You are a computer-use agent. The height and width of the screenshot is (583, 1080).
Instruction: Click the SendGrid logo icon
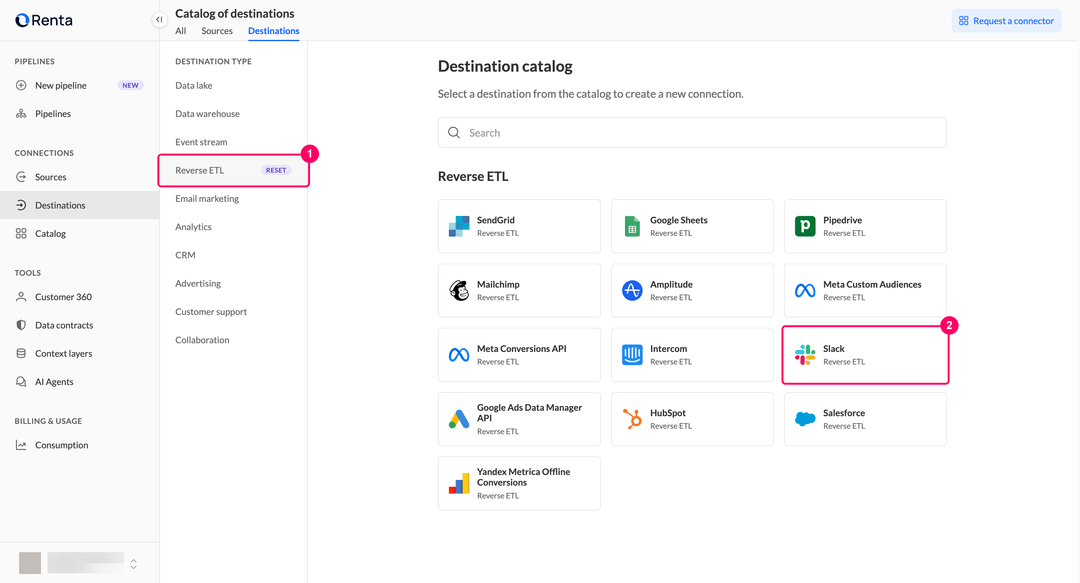[459, 226]
